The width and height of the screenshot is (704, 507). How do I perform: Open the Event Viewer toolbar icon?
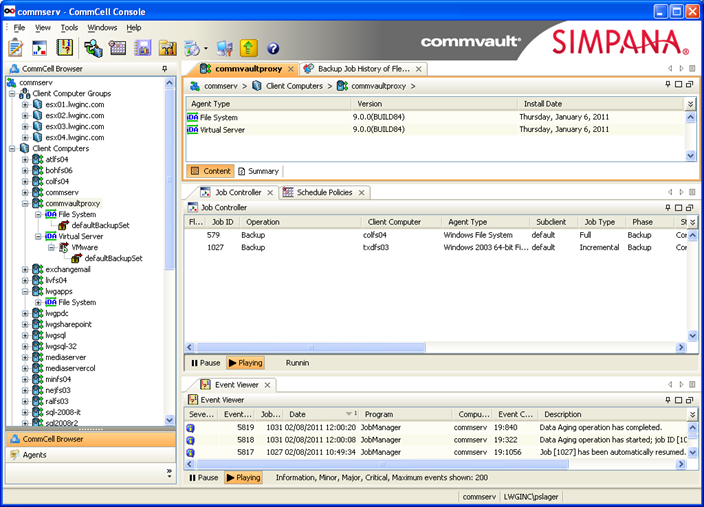point(65,48)
